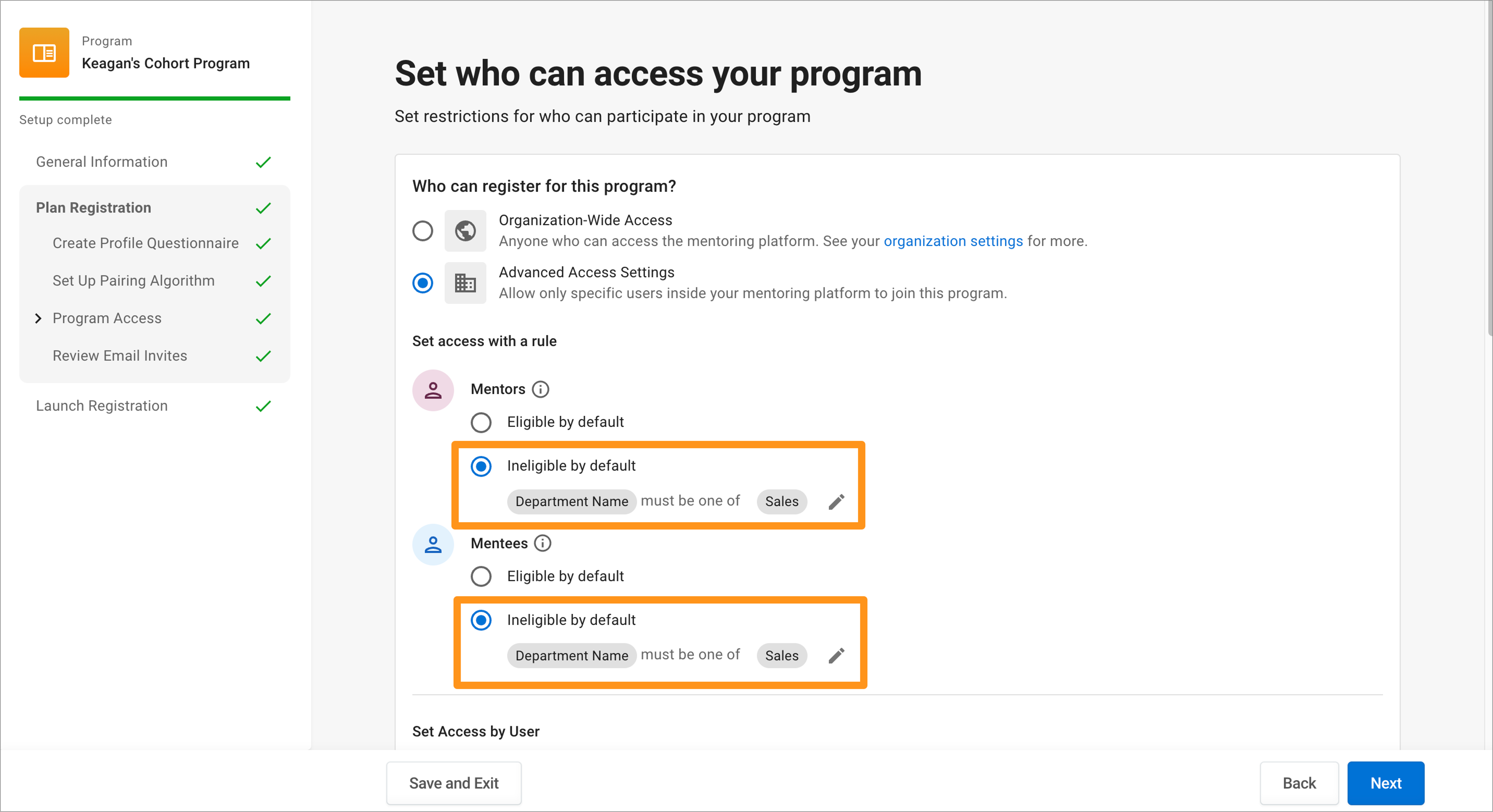
Task: Click the blue Next button
Action: (x=1385, y=783)
